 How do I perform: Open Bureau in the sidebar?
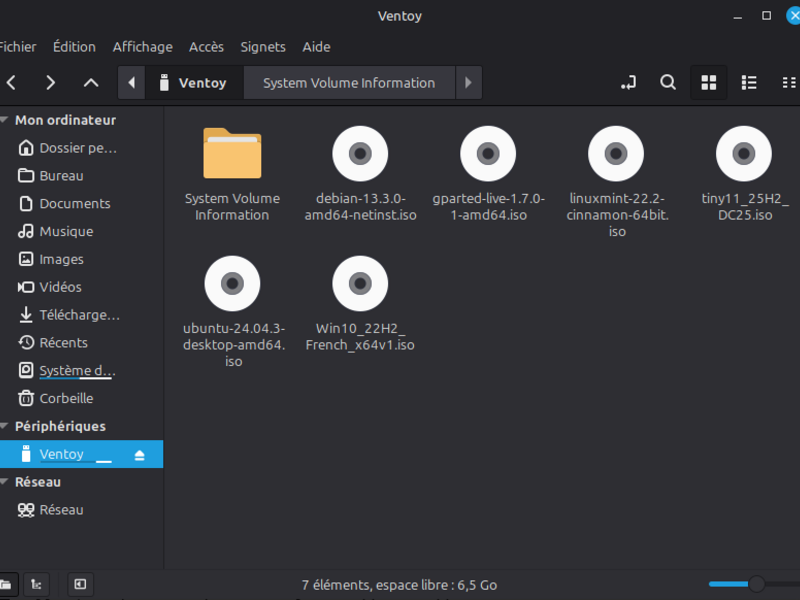(x=82, y=176)
